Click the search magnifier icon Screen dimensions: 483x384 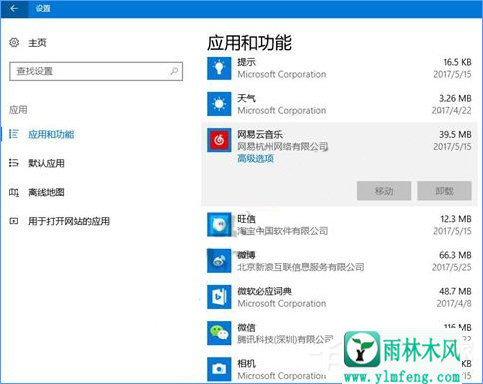point(174,71)
